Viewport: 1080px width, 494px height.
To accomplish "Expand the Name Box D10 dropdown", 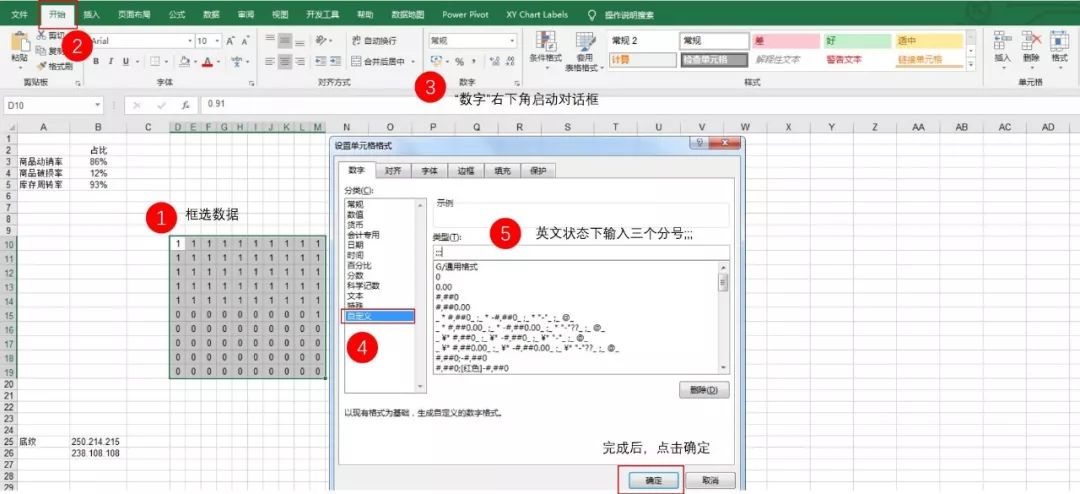I will pos(98,104).
